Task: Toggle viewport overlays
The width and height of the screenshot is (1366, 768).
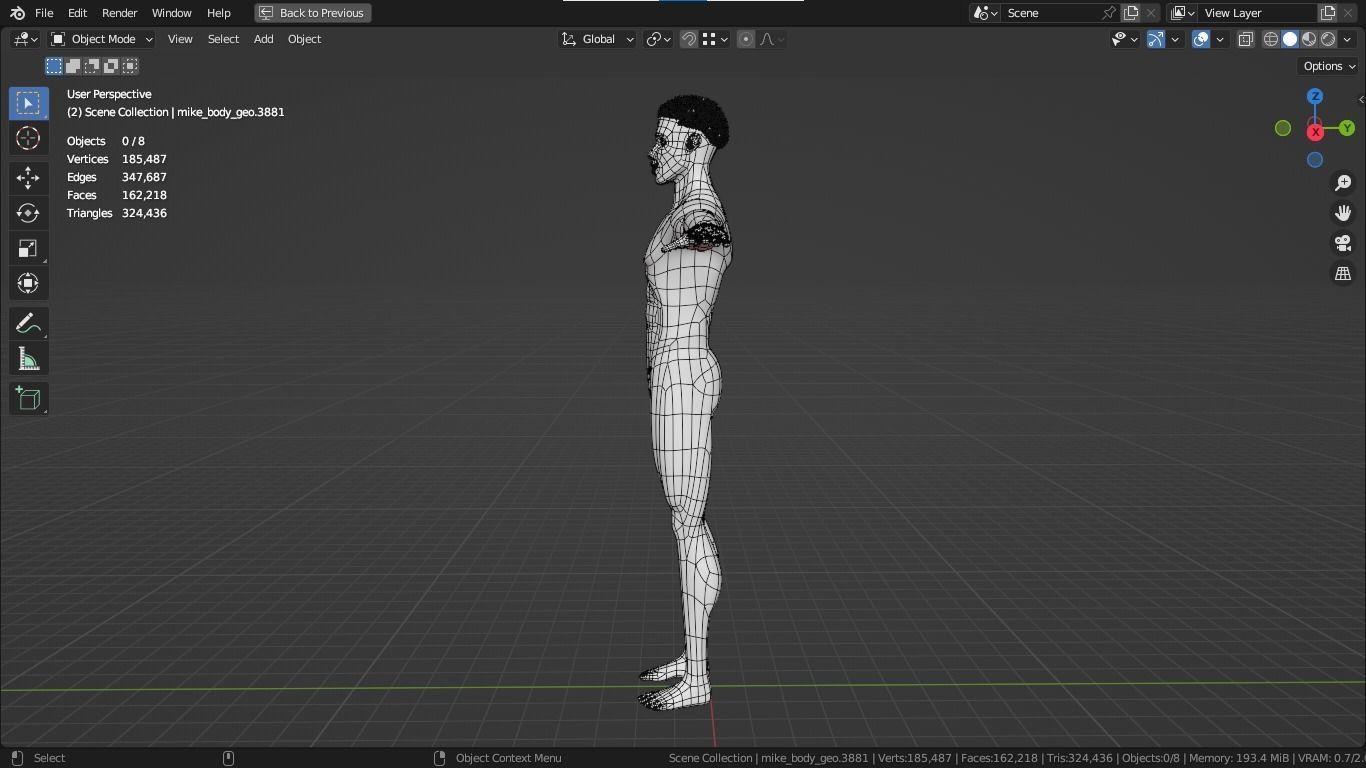Action: pos(1201,39)
